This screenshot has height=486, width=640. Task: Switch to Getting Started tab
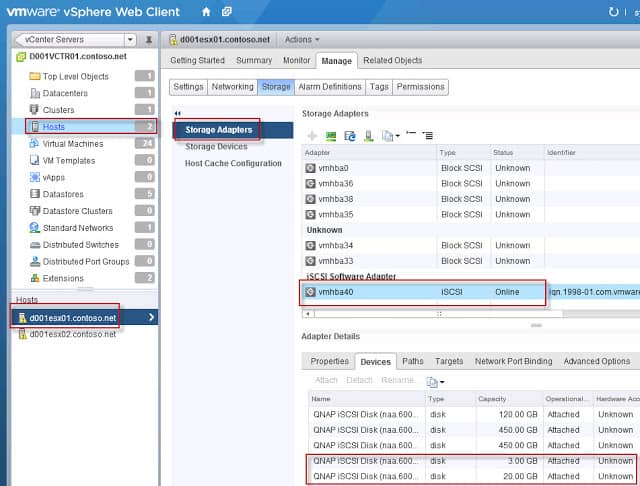click(x=198, y=60)
